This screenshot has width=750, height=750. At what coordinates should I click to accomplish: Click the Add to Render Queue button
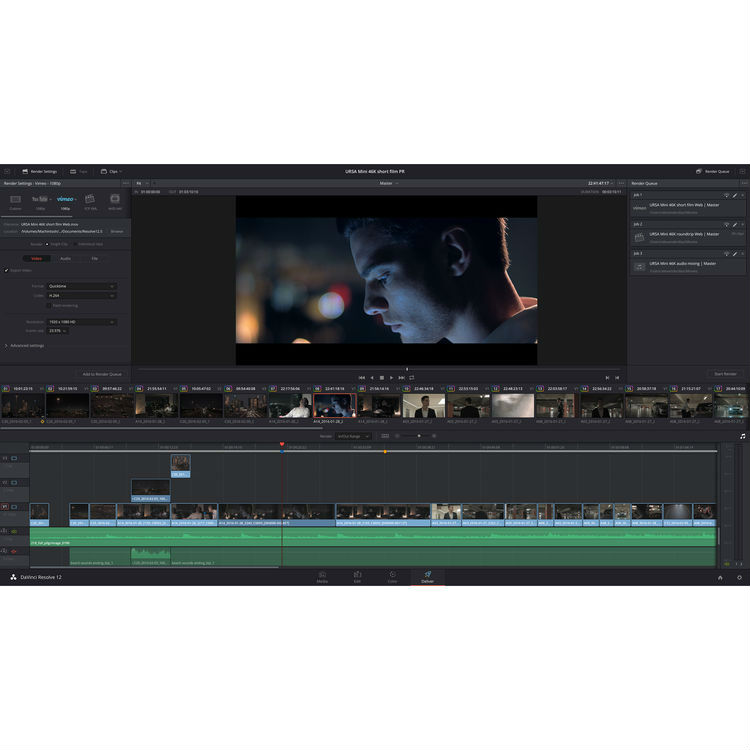[102, 374]
